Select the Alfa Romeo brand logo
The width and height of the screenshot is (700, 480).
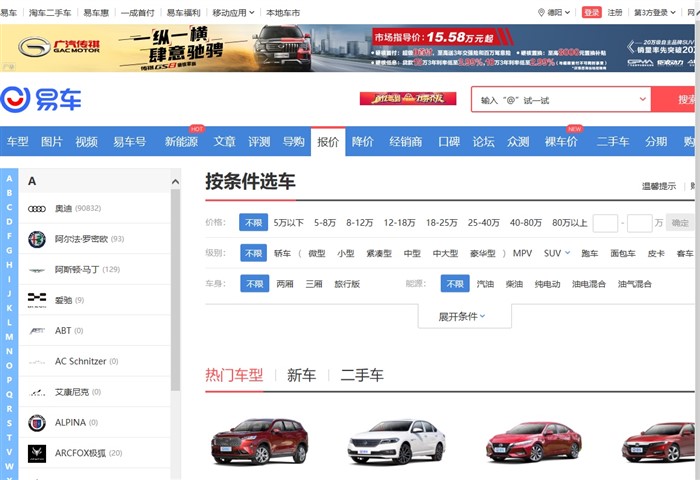click(37, 239)
